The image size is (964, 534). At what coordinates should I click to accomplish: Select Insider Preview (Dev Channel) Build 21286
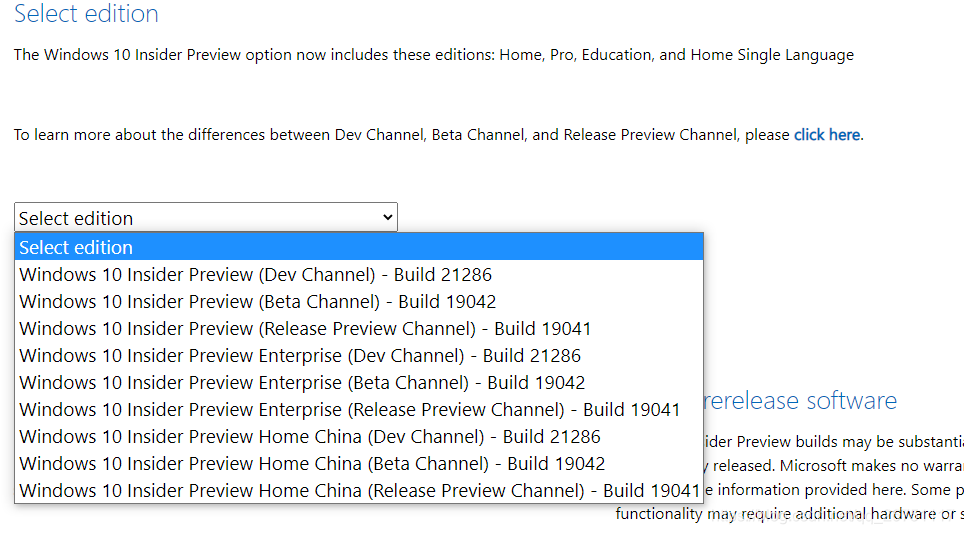click(359, 274)
